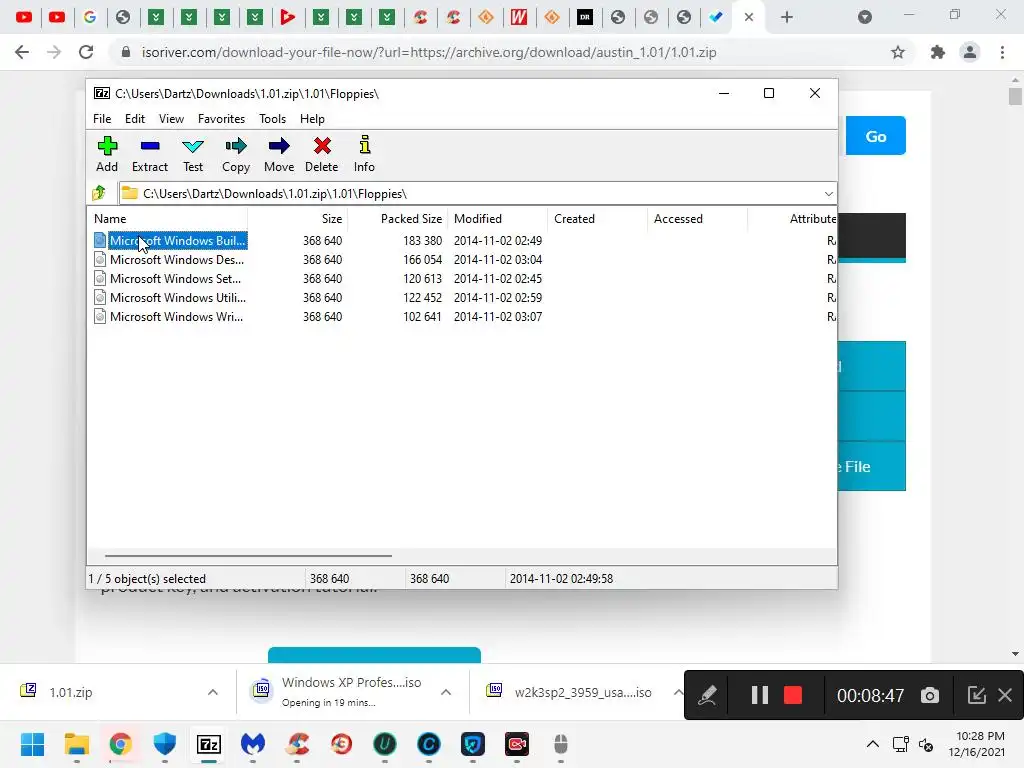1024x768 pixels.
Task: Sort by the Accessed column header
Action: click(697, 219)
